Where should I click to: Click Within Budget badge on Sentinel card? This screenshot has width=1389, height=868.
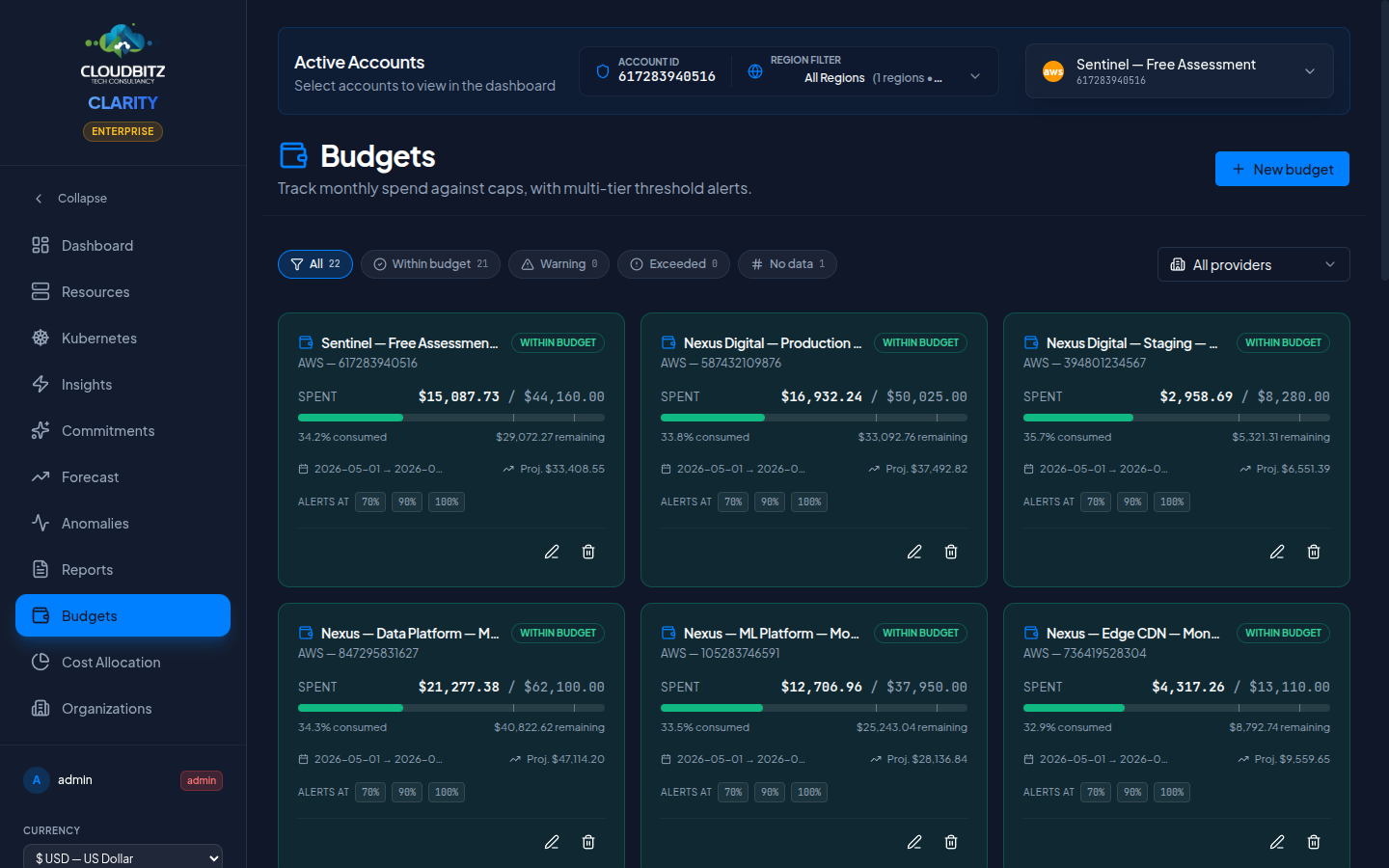point(558,342)
